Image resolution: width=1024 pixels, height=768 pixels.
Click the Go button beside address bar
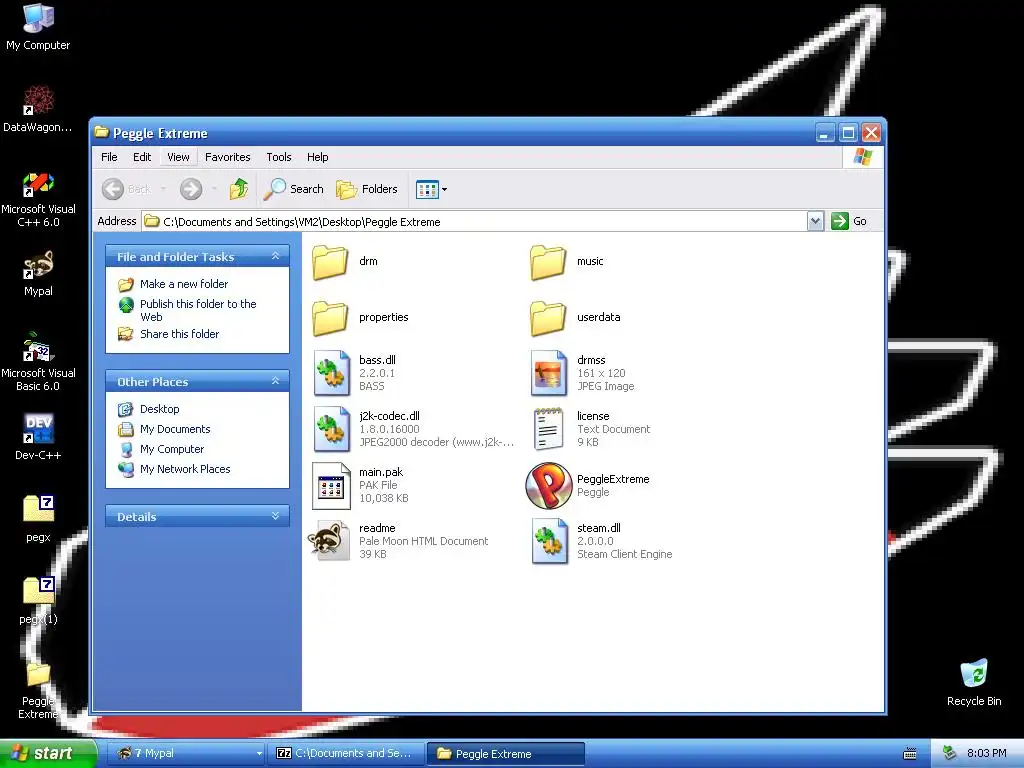click(x=849, y=221)
